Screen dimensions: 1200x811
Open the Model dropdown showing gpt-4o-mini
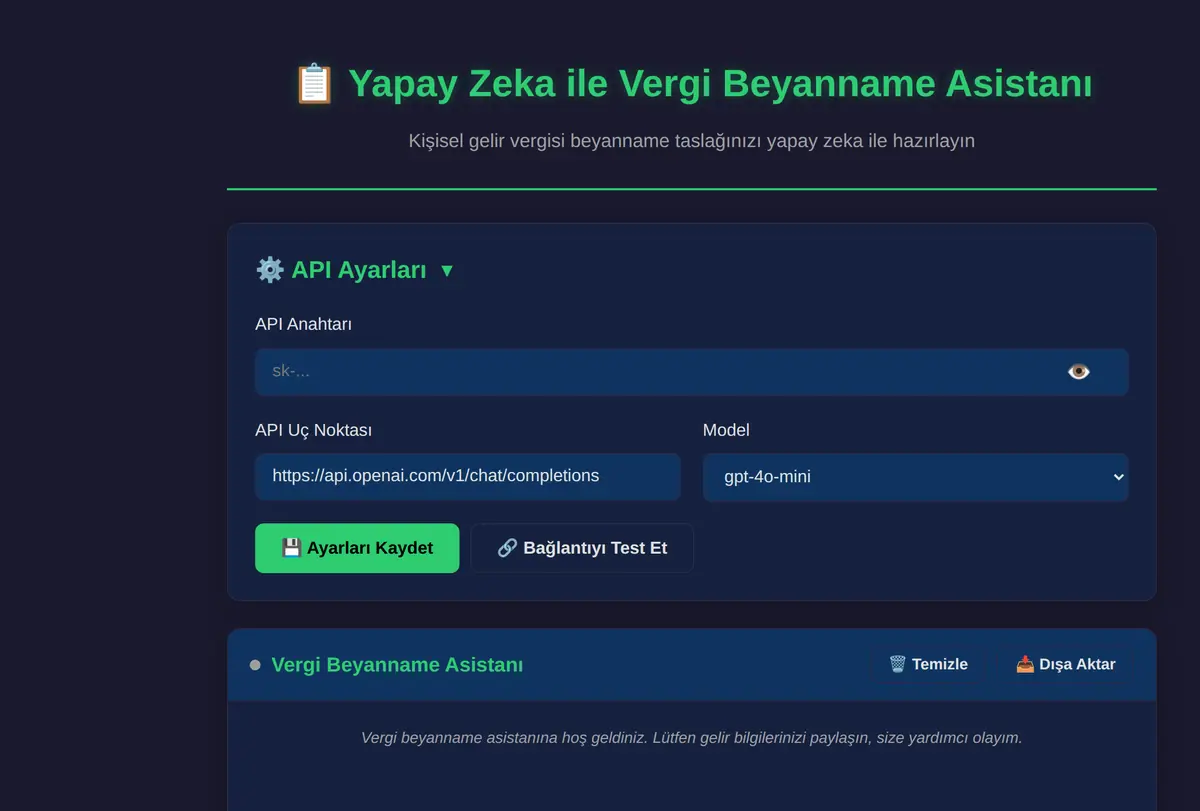pyautogui.click(x=915, y=477)
